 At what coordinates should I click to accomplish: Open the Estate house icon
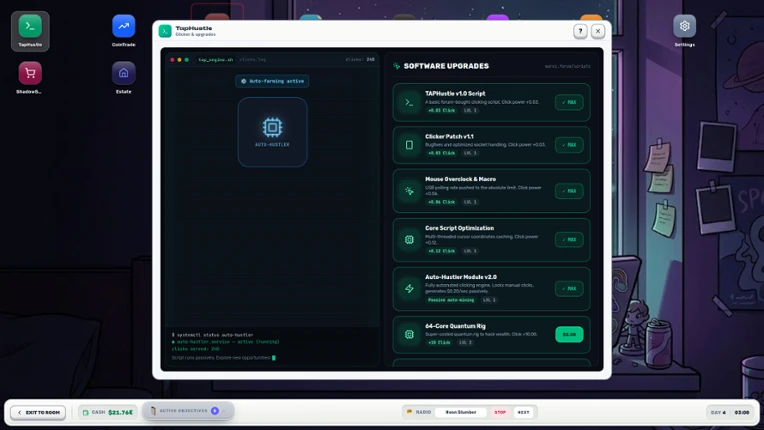point(124,73)
